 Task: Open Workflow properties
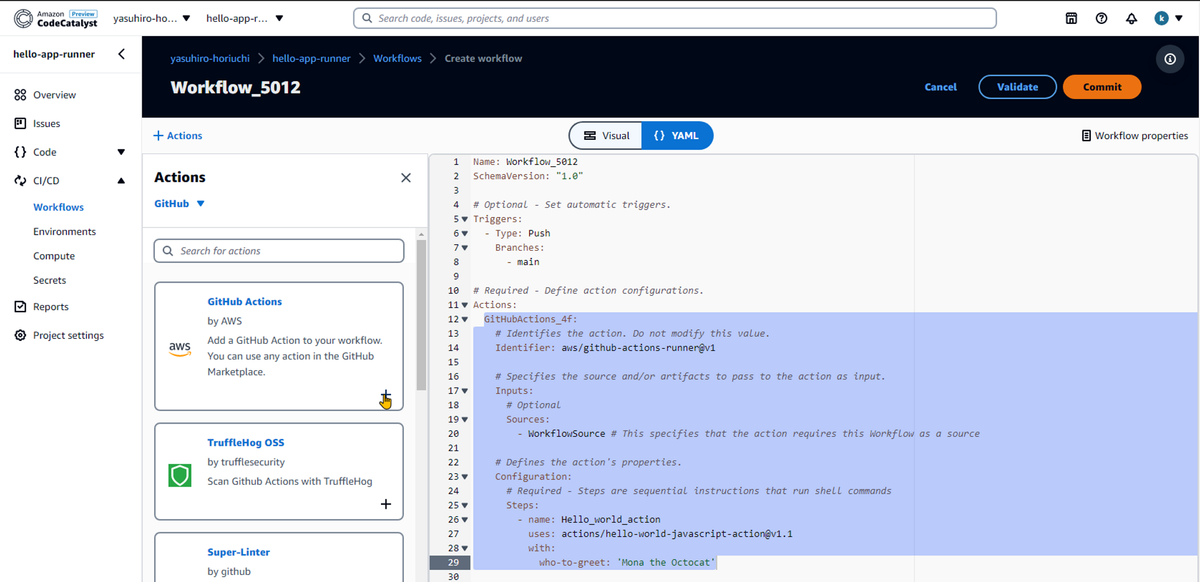click(1135, 136)
